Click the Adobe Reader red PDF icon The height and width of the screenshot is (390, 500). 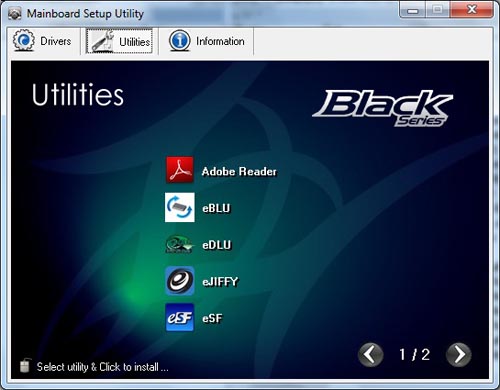[180, 170]
